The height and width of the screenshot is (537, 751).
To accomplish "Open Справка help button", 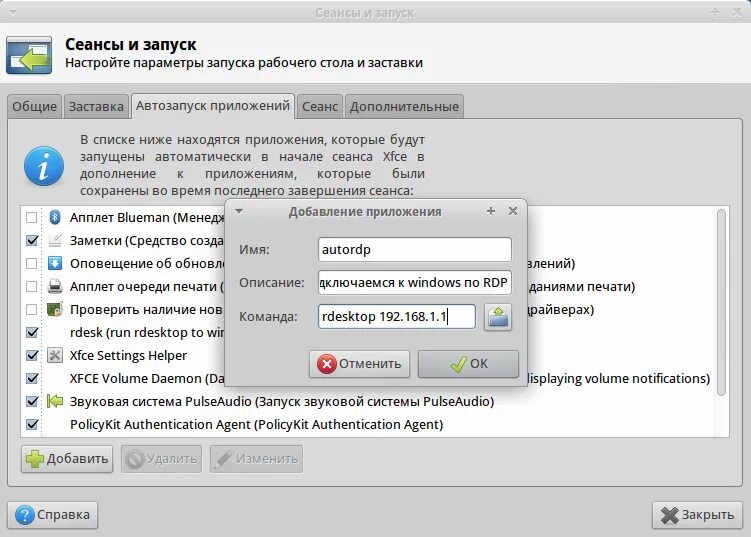I will 53,515.
